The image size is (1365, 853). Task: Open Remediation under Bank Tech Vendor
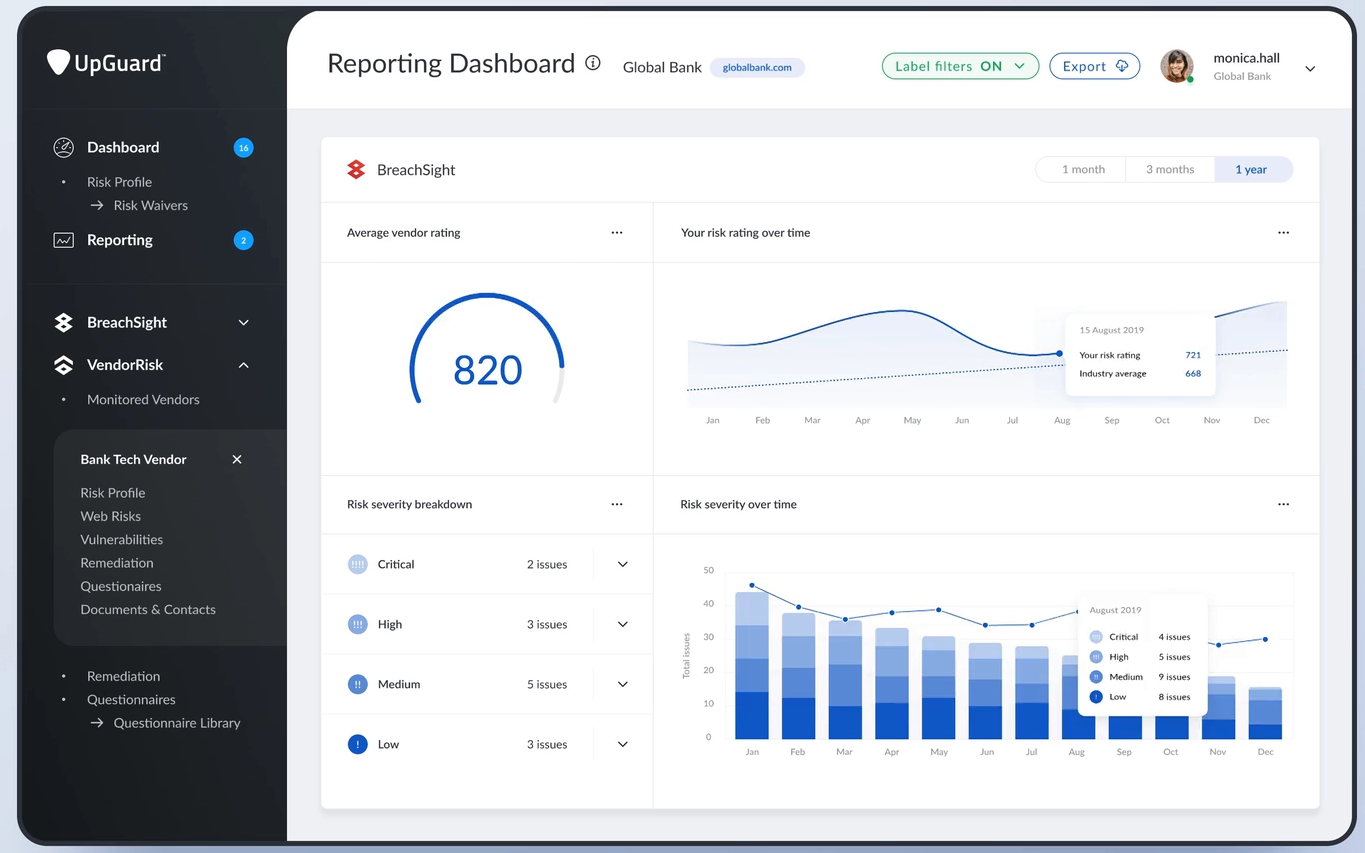coord(117,563)
